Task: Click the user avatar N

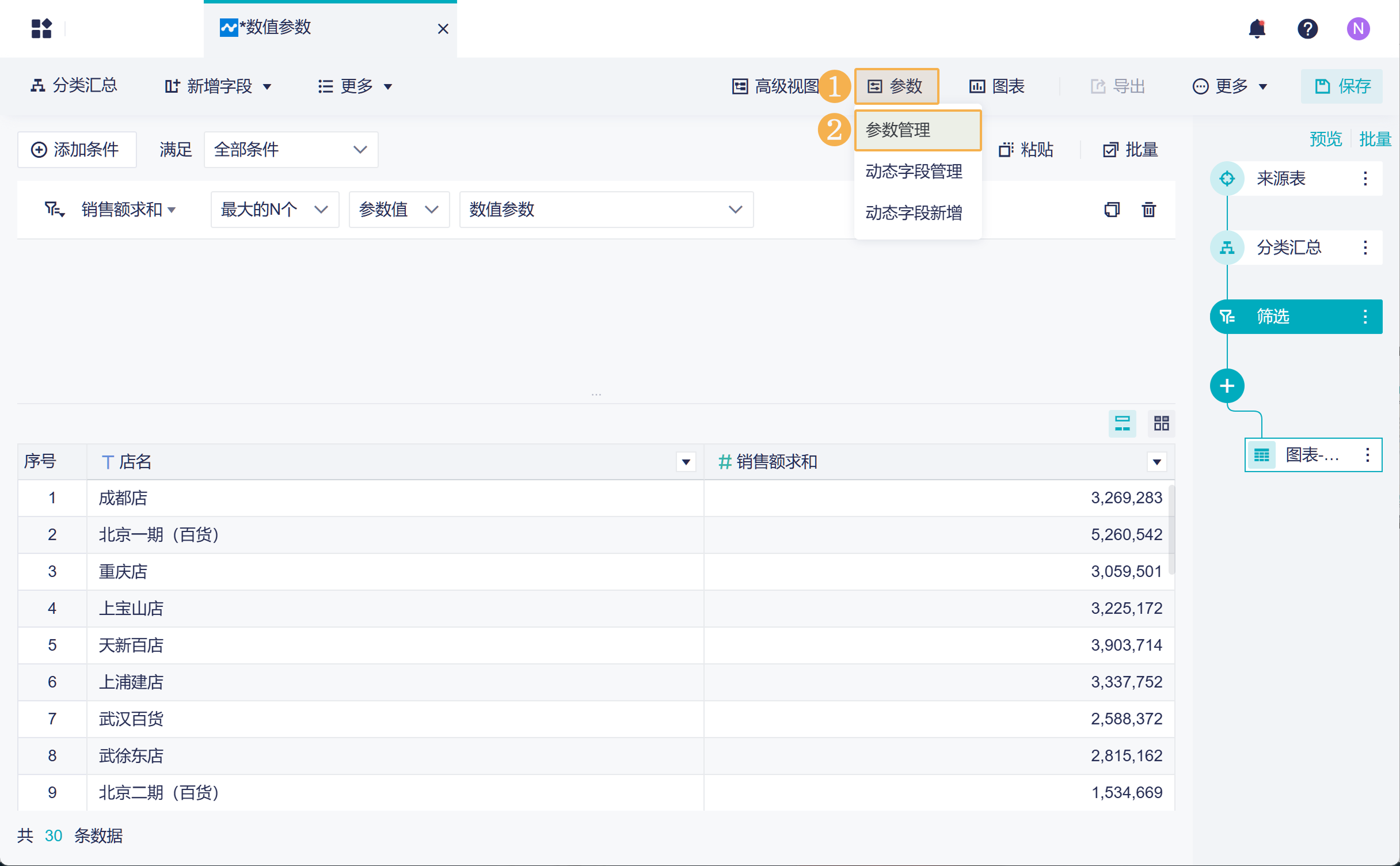Action: pos(1358,29)
